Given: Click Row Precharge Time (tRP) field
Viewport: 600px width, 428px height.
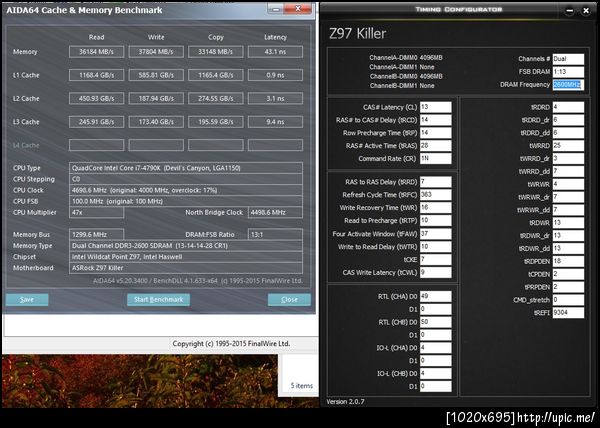Looking at the screenshot, I should (435, 133).
